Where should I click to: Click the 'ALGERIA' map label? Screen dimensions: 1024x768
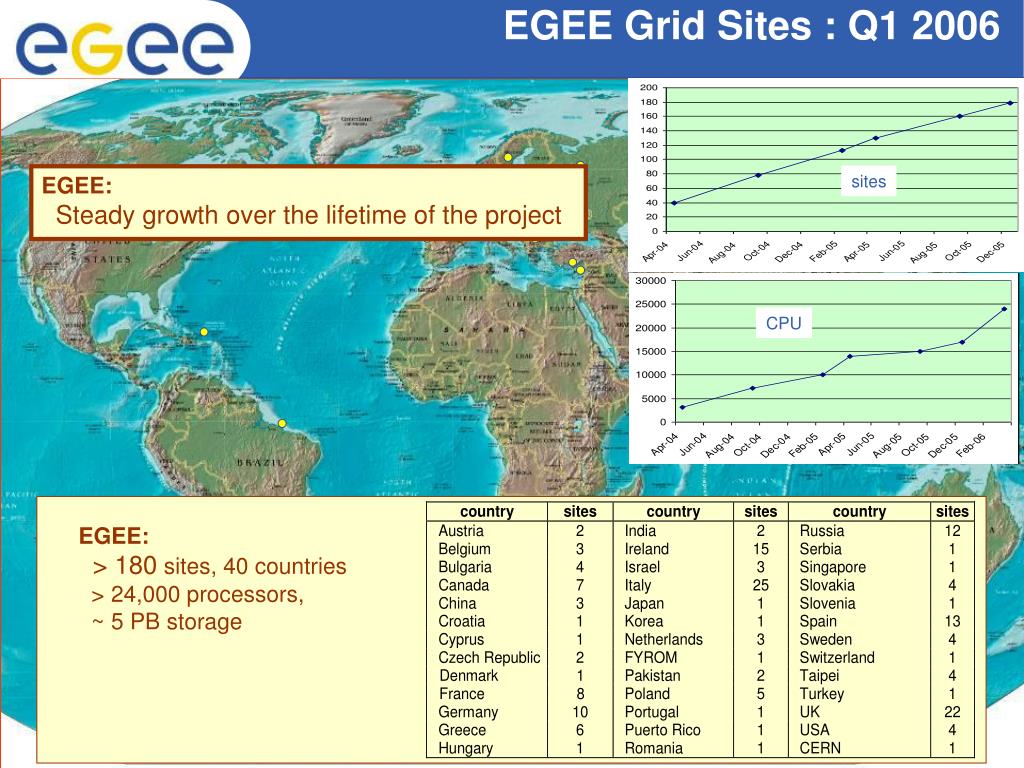pyautogui.click(x=464, y=298)
